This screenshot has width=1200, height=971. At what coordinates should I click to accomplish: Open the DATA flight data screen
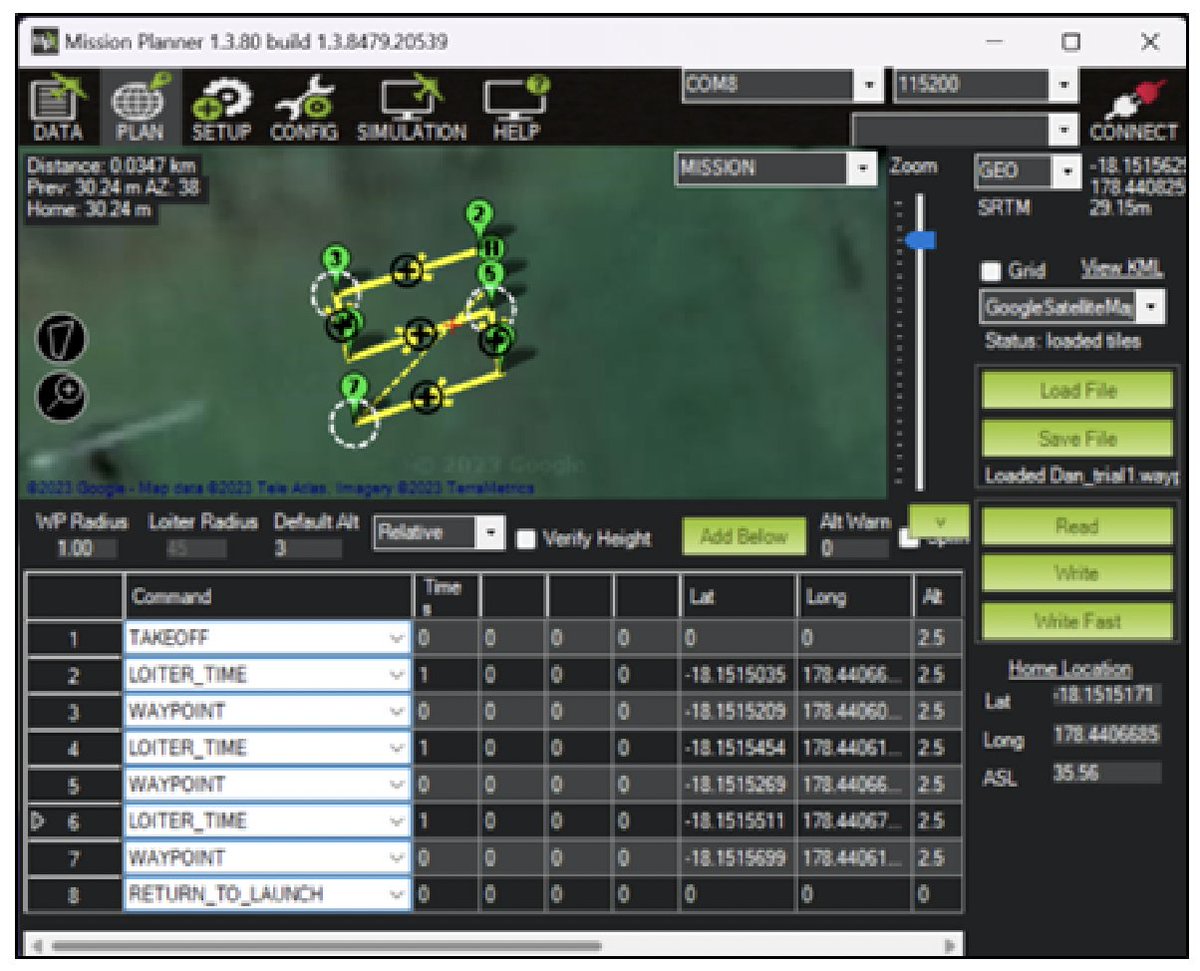[x=57, y=108]
